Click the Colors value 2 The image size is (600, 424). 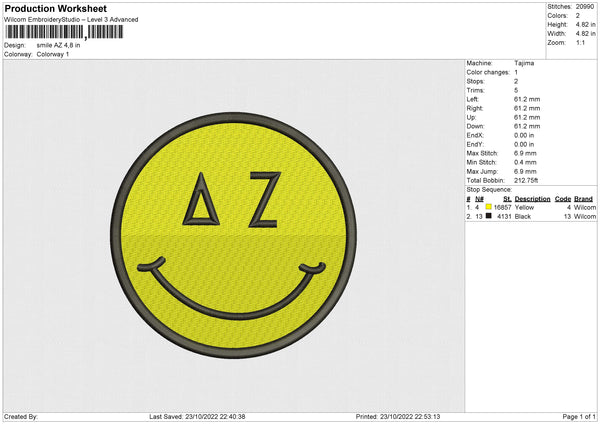(x=578, y=16)
